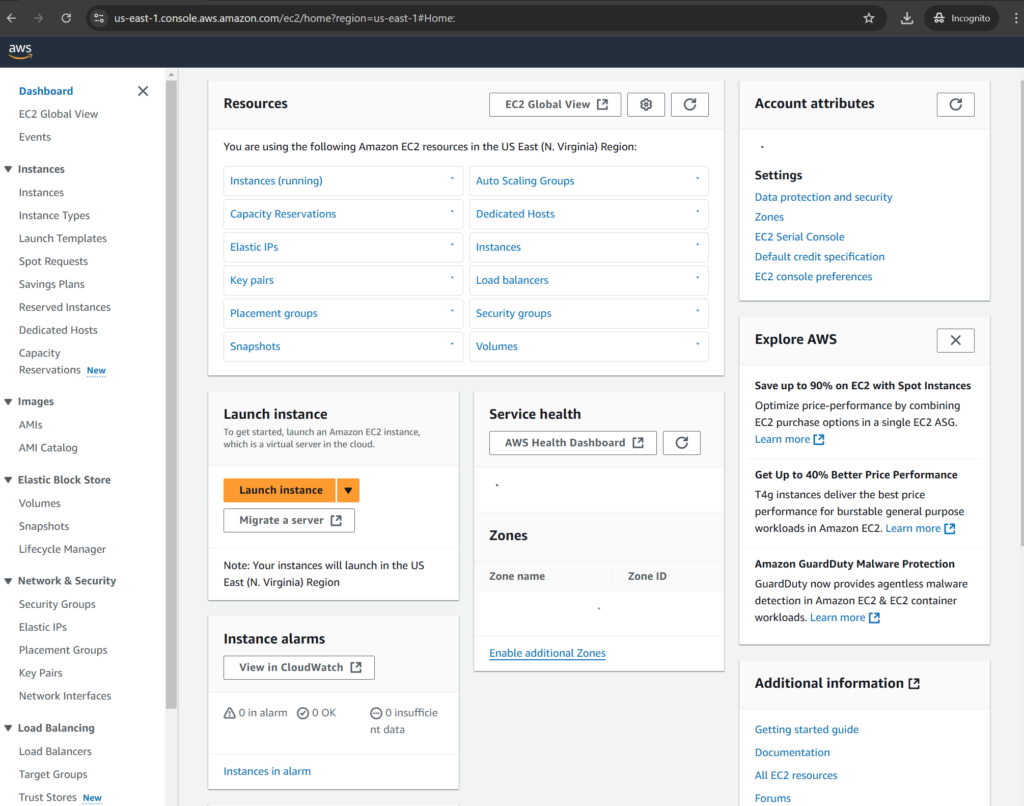The height and width of the screenshot is (806, 1024).
Task: Refresh the Account attributes panel
Action: point(955,104)
